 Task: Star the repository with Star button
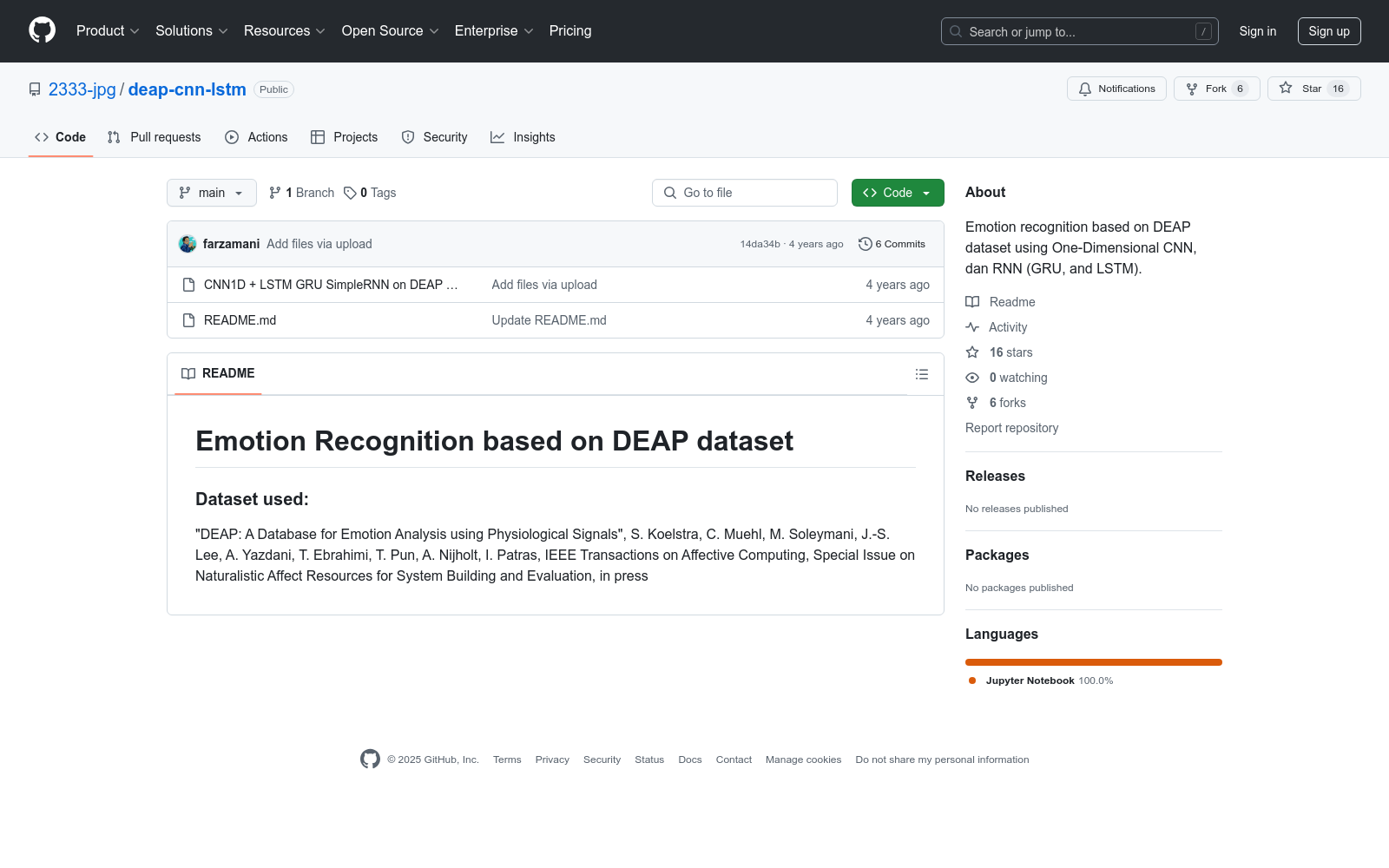click(1313, 89)
